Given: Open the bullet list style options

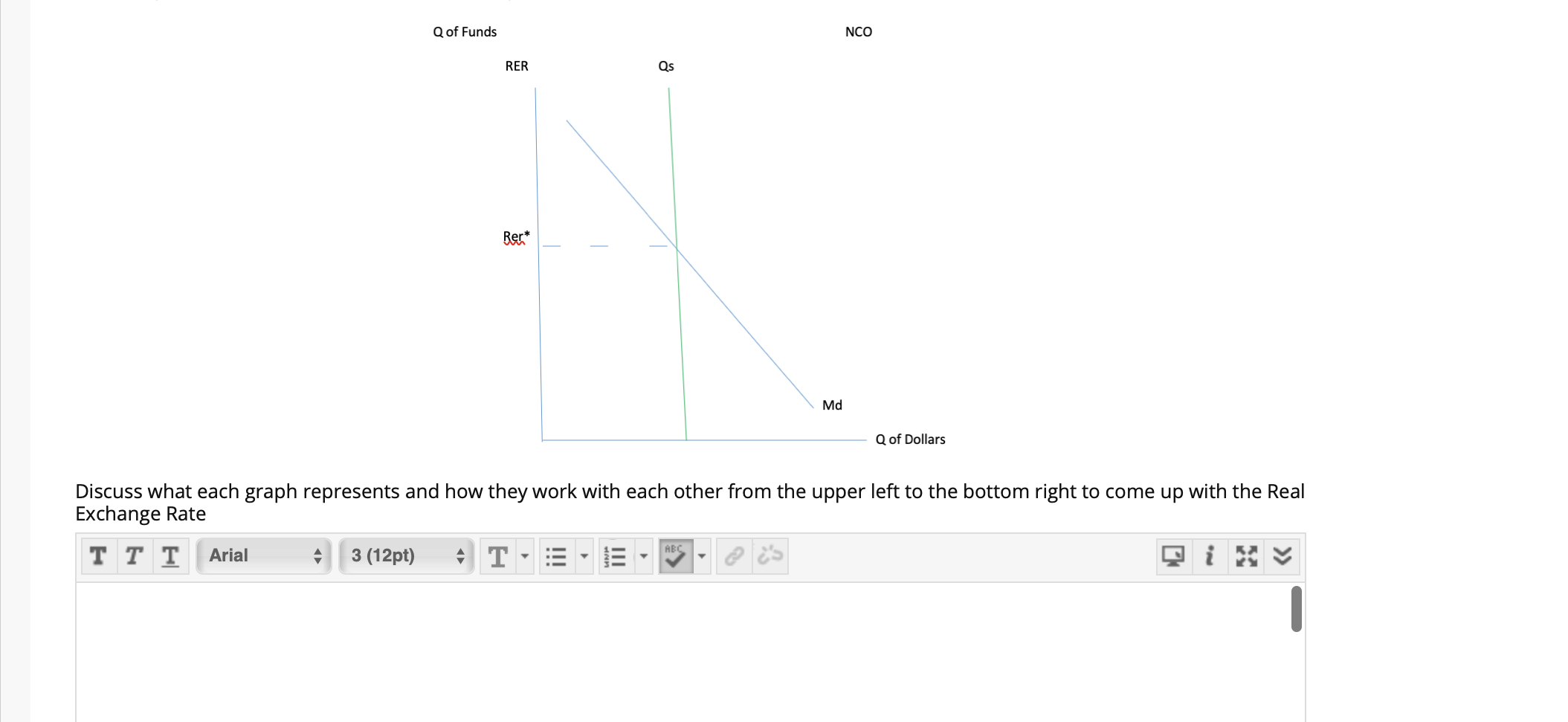Looking at the screenshot, I should pos(583,556).
